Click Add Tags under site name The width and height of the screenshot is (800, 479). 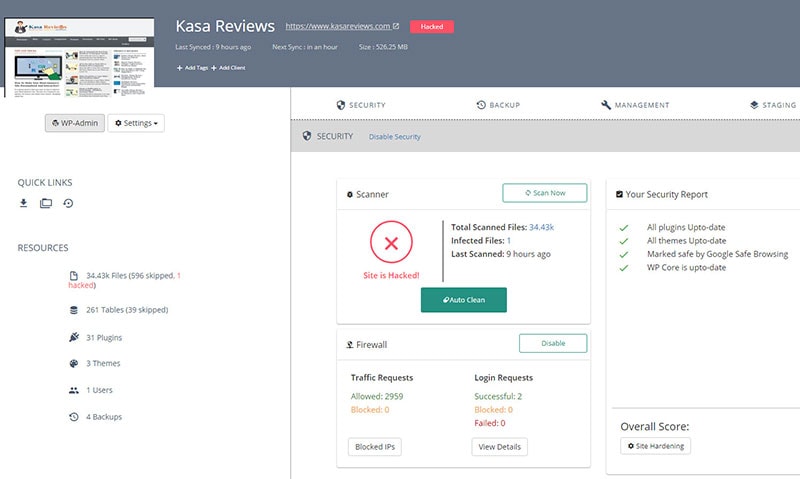coord(192,68)
